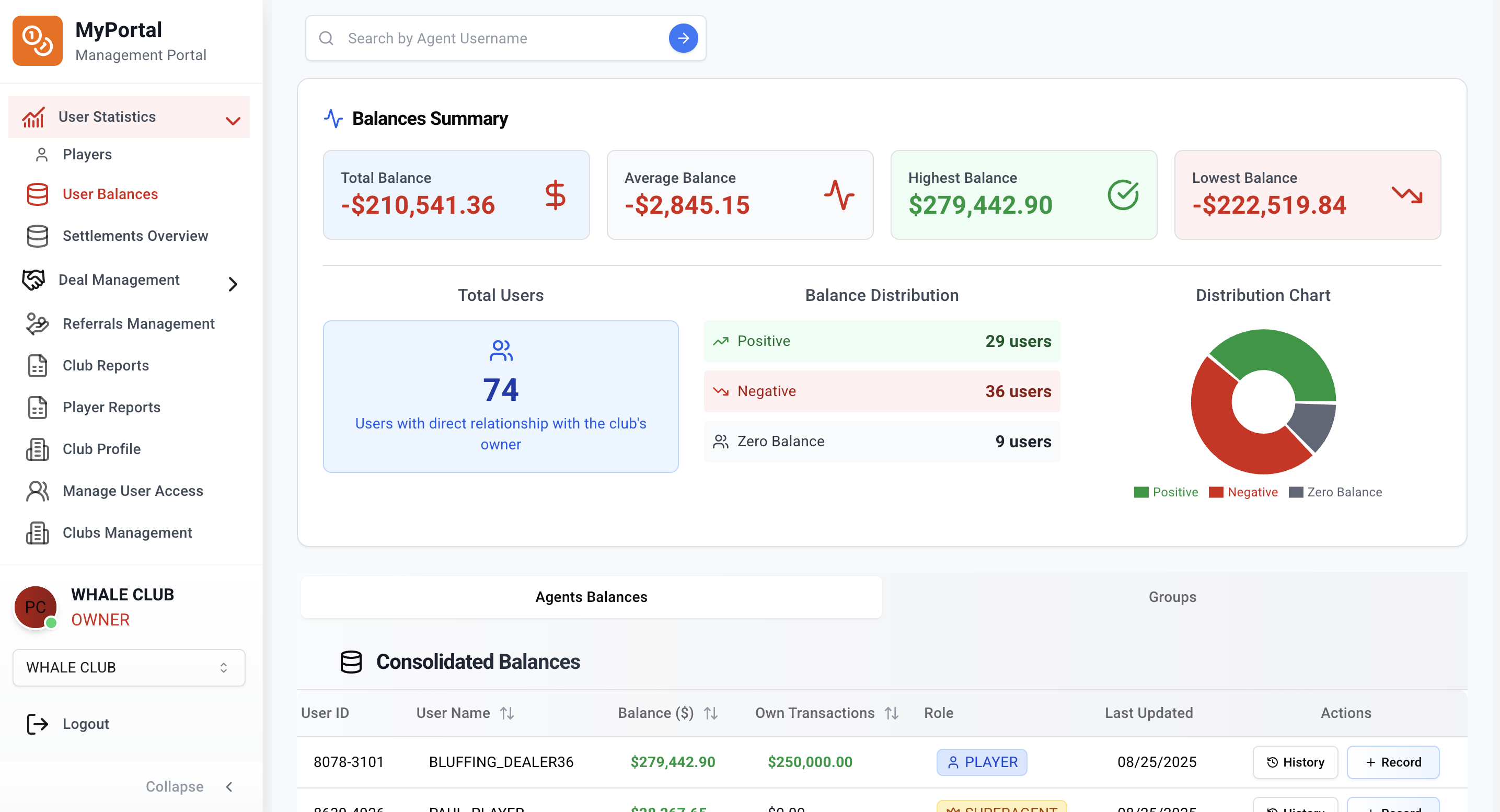The width and height of the screenshot is (1500, 812).
Task: Collapse the sidebar with the chevron
Action: (229, 787)
